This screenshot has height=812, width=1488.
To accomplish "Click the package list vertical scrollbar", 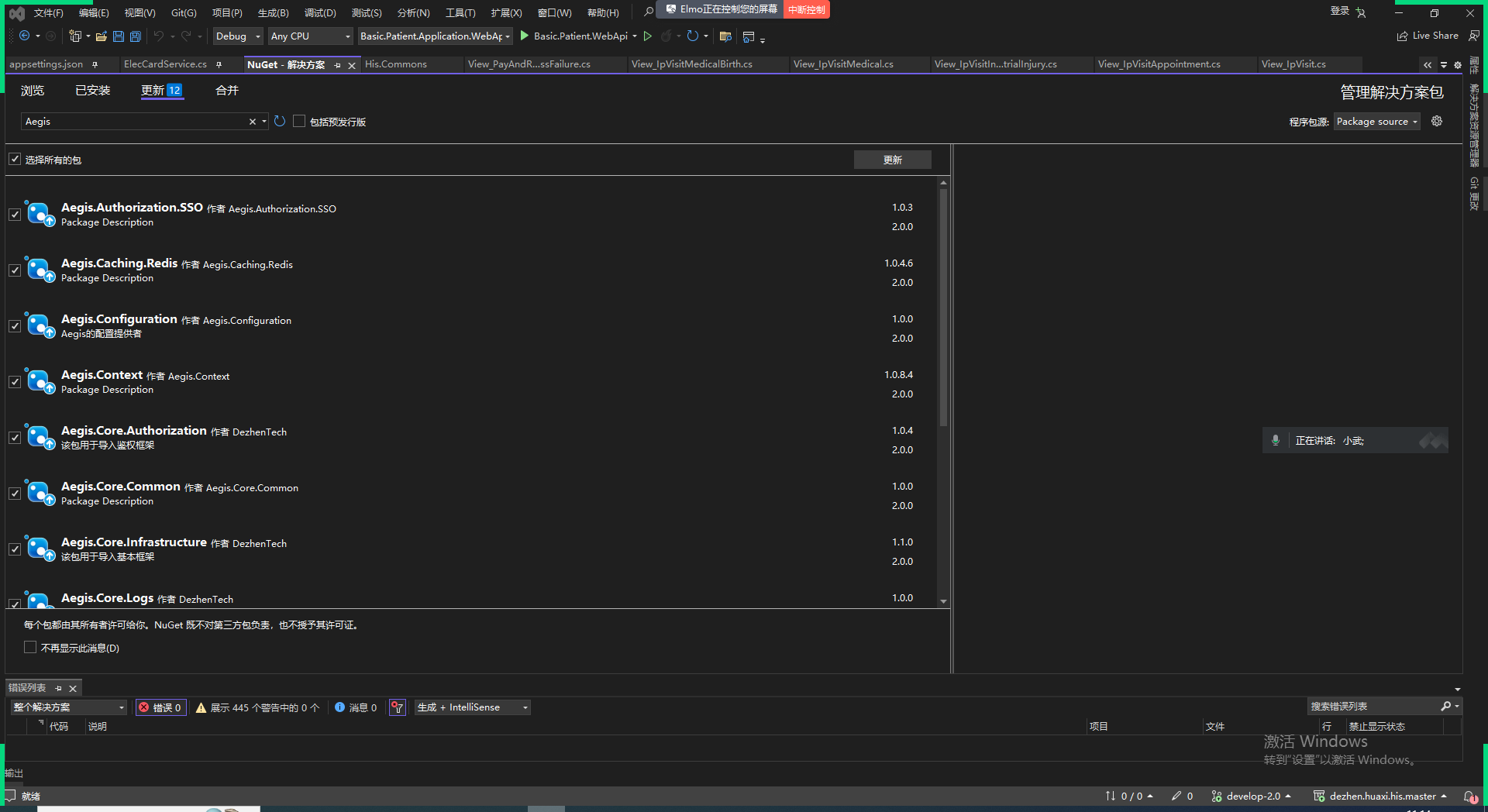I will (x=943, y=308).
